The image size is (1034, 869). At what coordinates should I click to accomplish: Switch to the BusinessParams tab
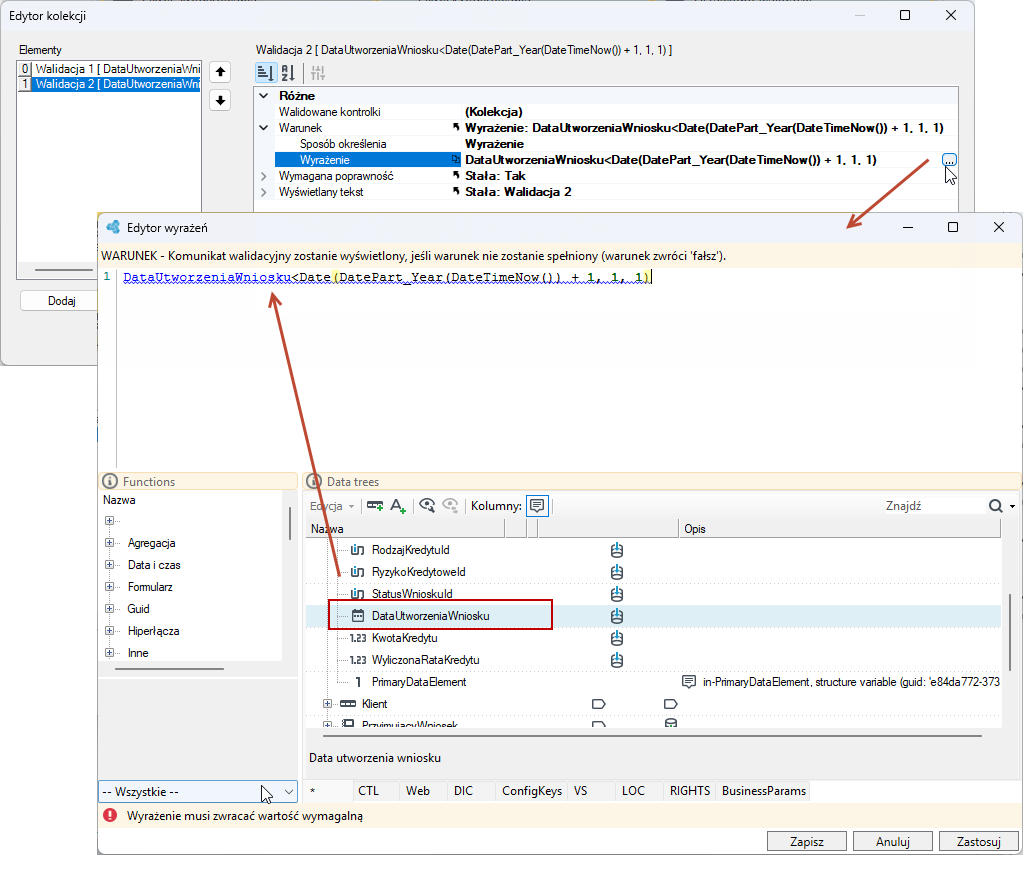click(764, 791)
